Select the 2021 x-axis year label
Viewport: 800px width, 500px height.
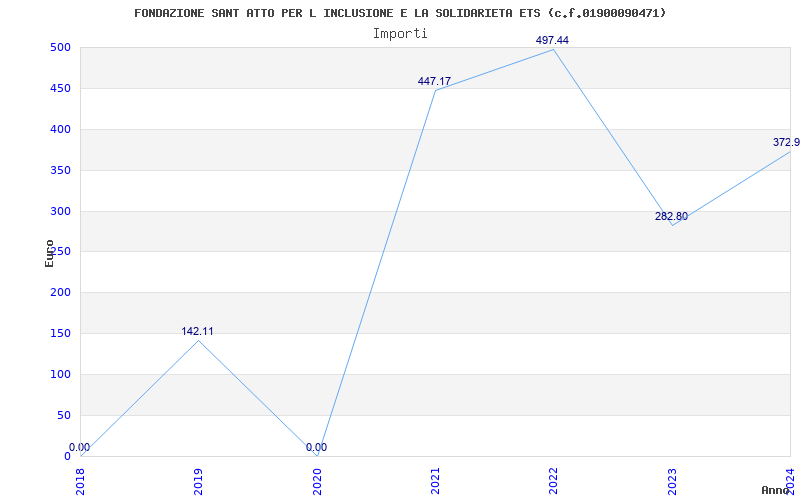pyautogui.click(x=435, y=482)
